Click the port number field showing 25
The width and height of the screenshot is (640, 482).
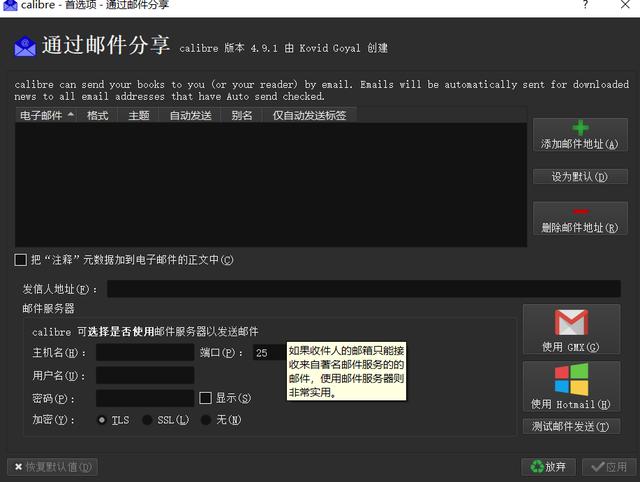pyautogui.click(x=269, y=353)
